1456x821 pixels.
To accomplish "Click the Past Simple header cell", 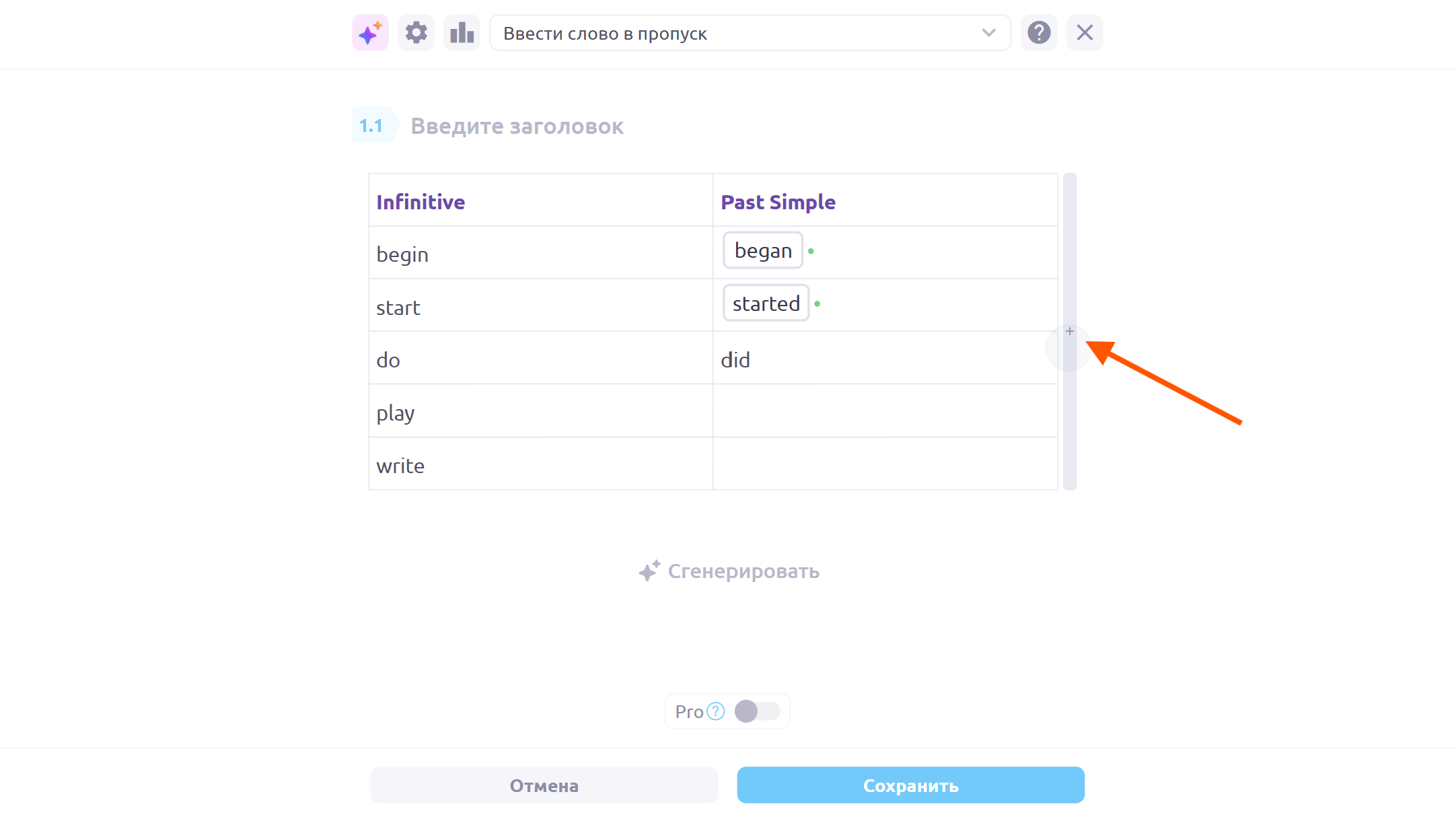I will tap(884, 202).
